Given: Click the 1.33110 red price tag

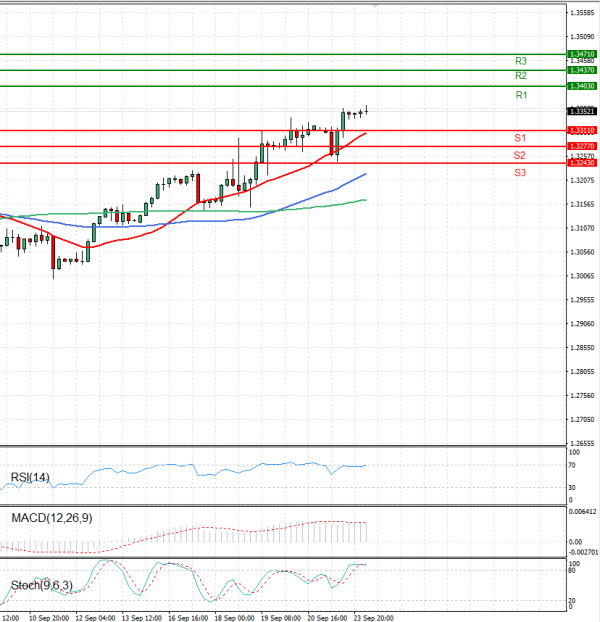Looking at the screenshot, I should tap(581, 130).
